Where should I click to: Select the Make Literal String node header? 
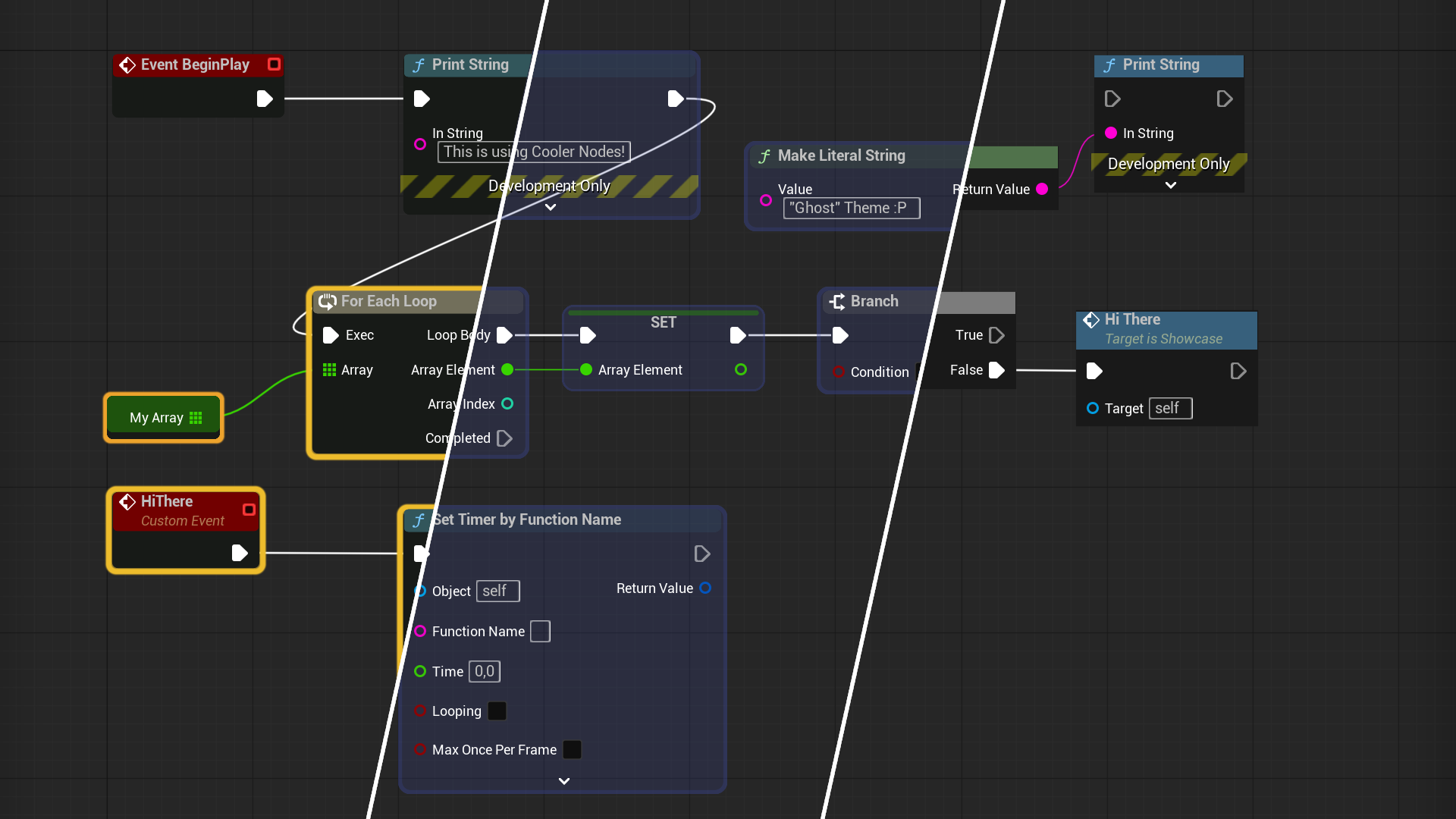[902, 155]
